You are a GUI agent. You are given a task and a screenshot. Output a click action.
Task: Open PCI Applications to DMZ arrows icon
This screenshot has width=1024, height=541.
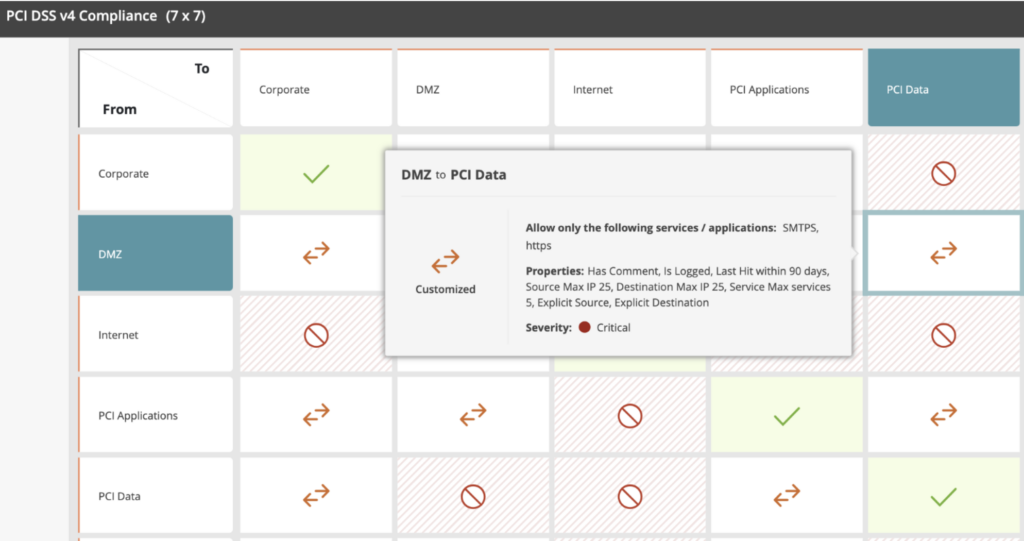(x=473, y=415)
